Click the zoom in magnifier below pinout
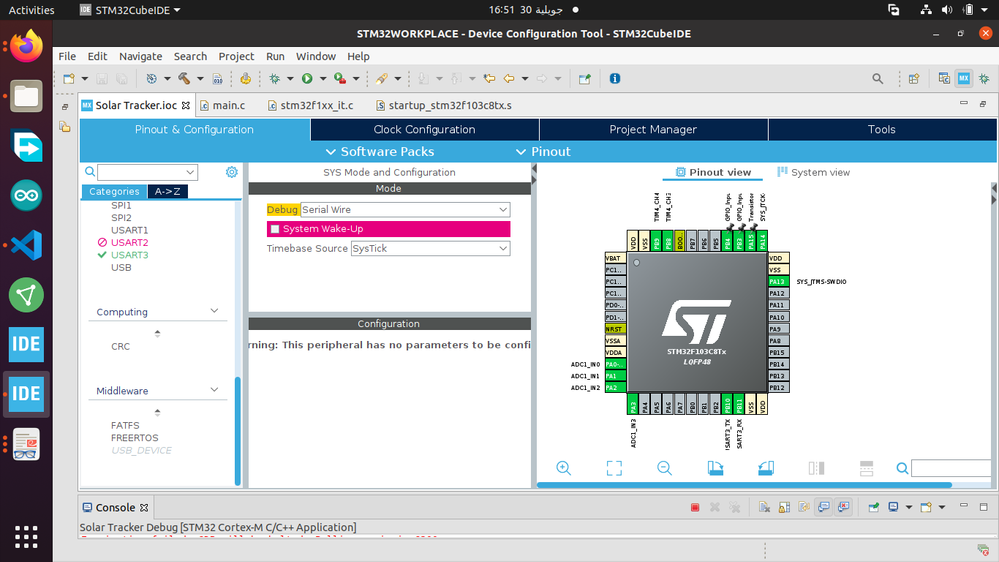This screenshot has height=562, width=999. click(x=563, y=468)
